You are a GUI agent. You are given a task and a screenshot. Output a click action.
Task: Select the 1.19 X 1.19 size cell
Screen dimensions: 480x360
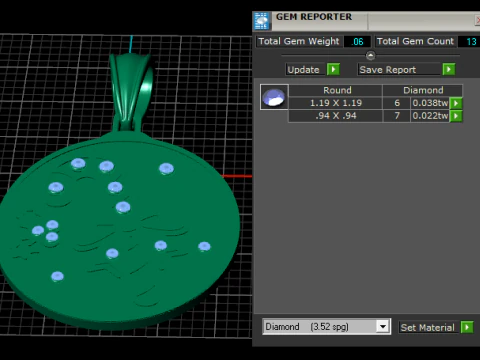[x=336, y=103]
